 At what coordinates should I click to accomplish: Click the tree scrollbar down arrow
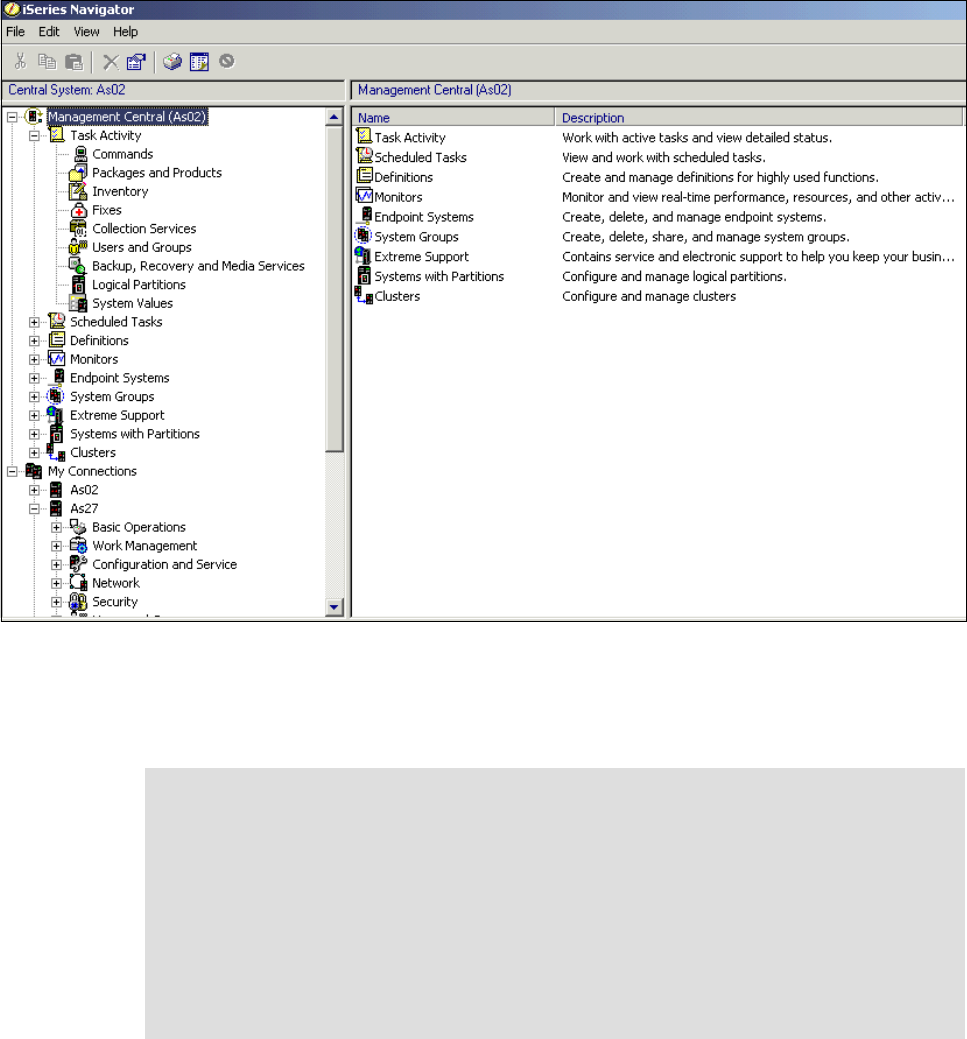point(334,606)
